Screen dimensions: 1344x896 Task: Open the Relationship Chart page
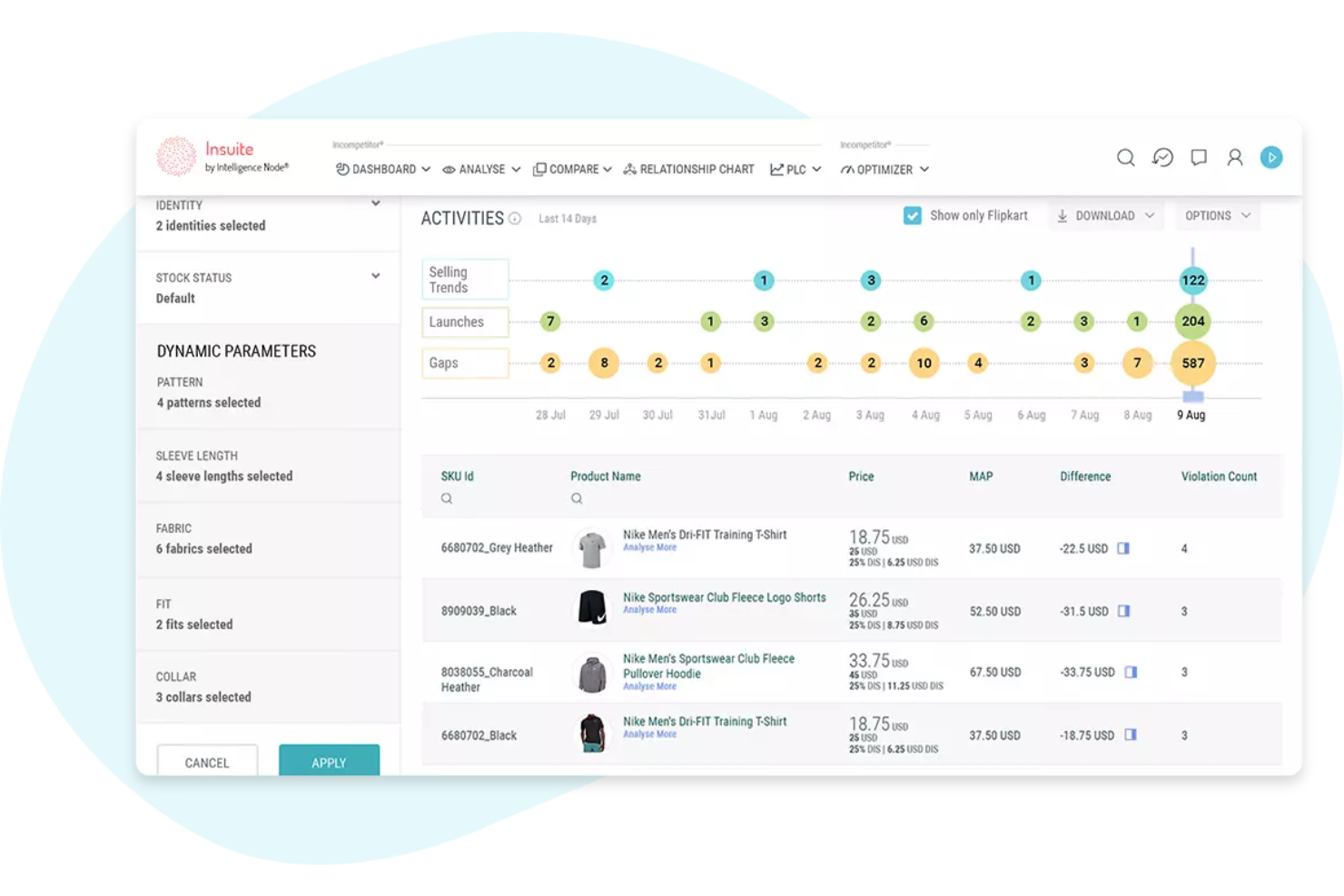(x=688, y=169)
